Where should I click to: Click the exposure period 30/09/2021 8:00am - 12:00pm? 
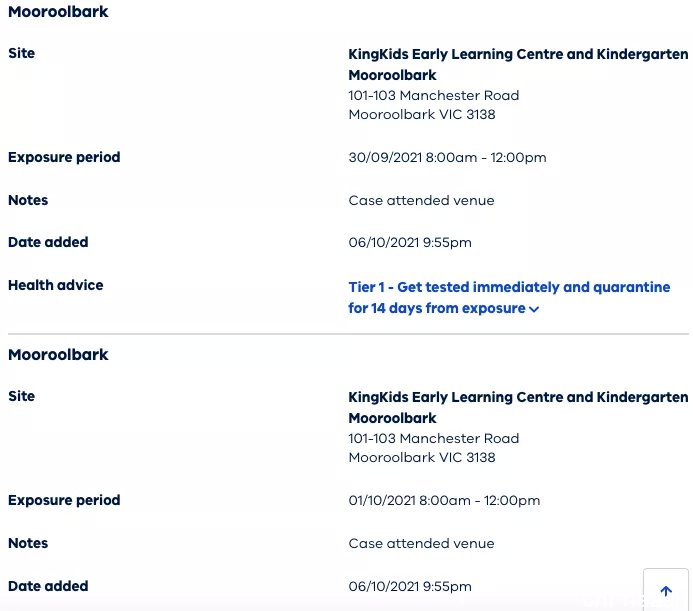[x=447, y=158]
